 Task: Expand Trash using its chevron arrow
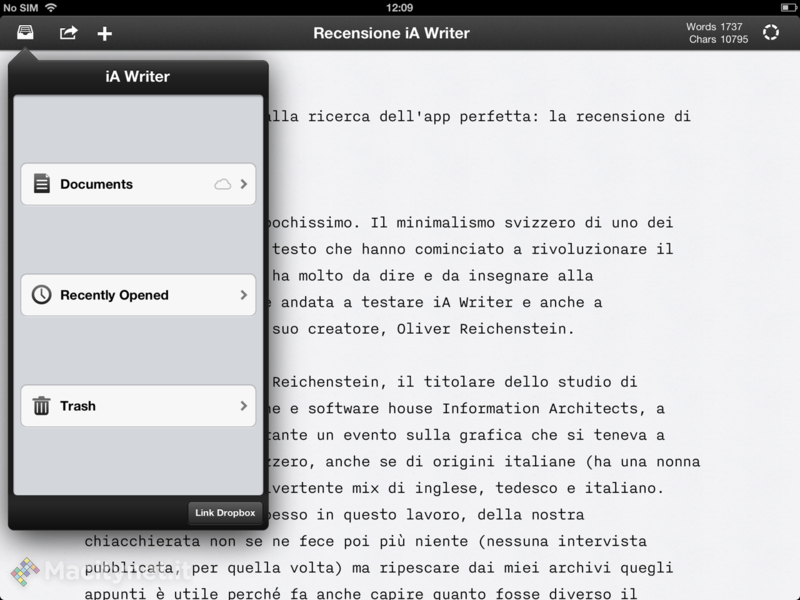(x=243, y=406)
